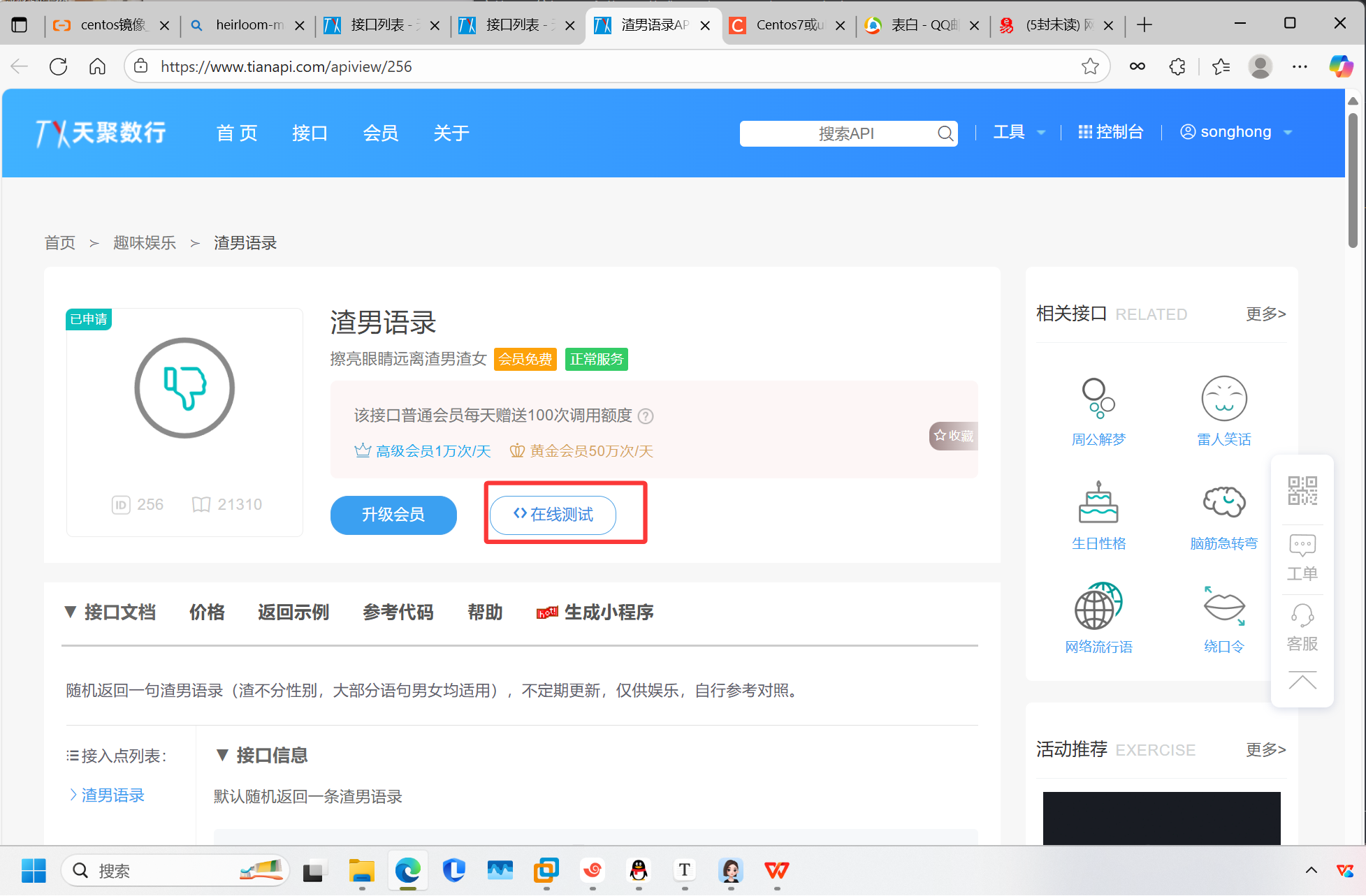Toggle the 收藏 favorite star button
Image resolution: width=1366 pixels, height=896 pixels.
pos(954,436)
